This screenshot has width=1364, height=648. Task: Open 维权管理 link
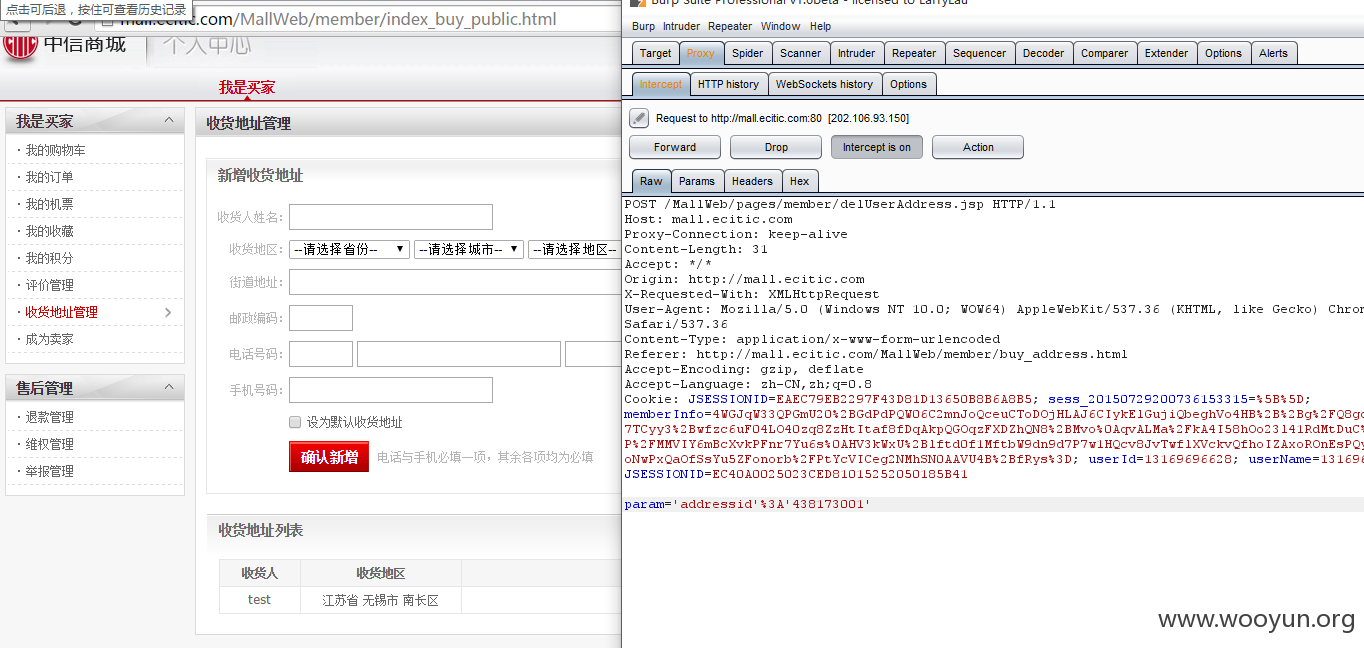49,444
